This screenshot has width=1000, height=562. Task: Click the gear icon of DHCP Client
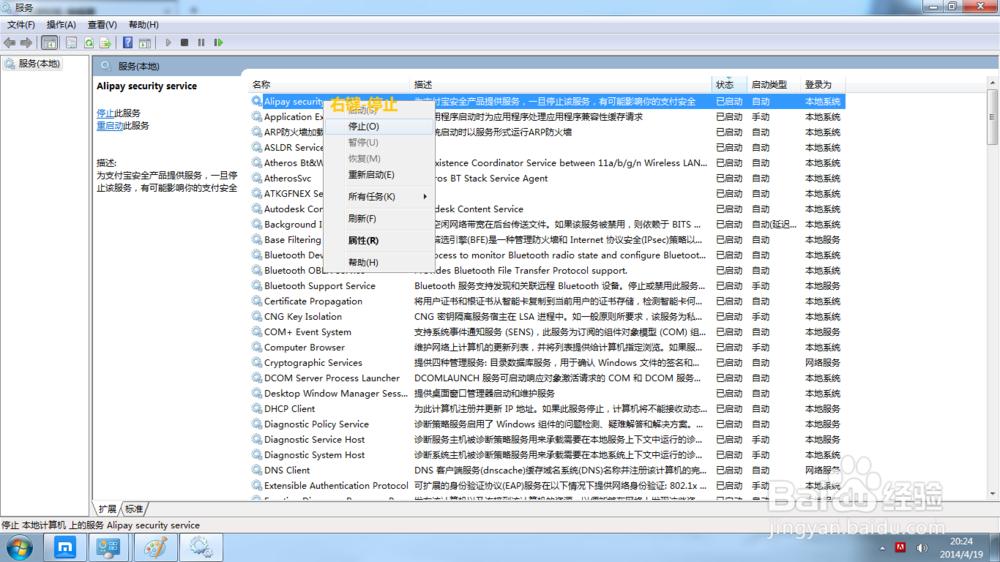(x=256, y=409)
